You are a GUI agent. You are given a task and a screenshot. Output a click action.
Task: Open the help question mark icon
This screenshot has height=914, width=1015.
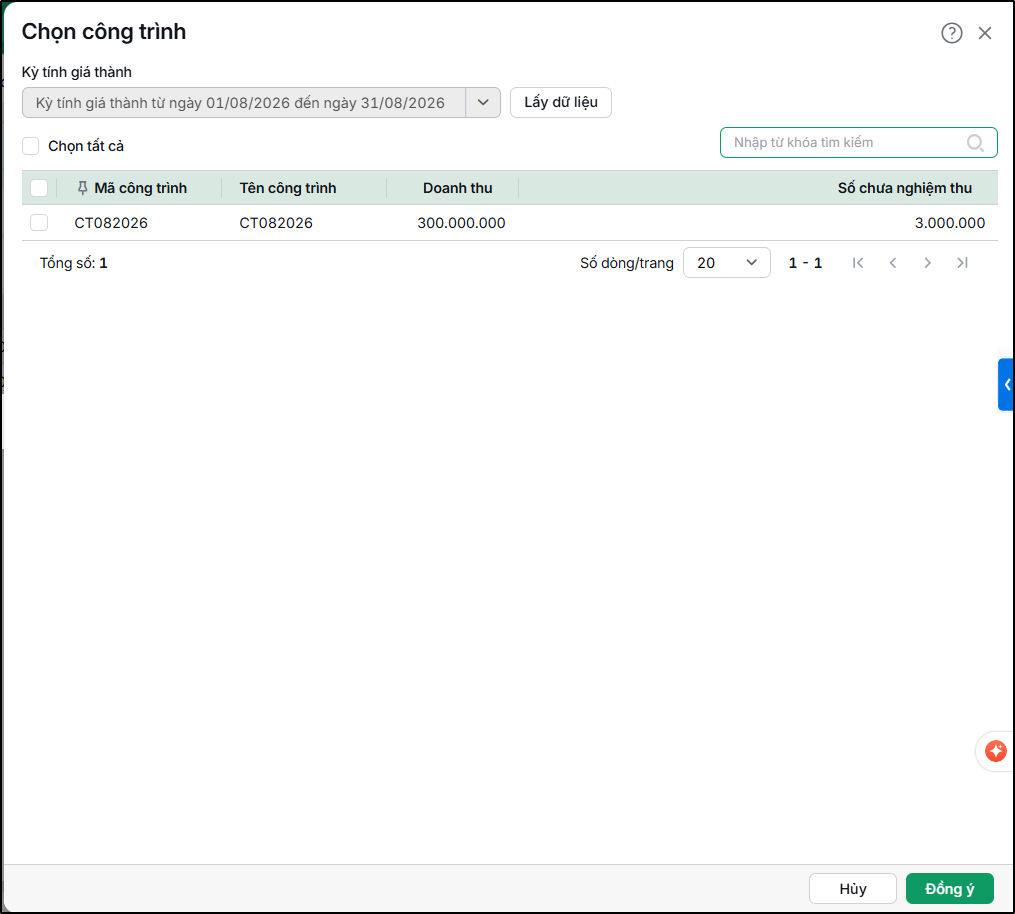951,33
